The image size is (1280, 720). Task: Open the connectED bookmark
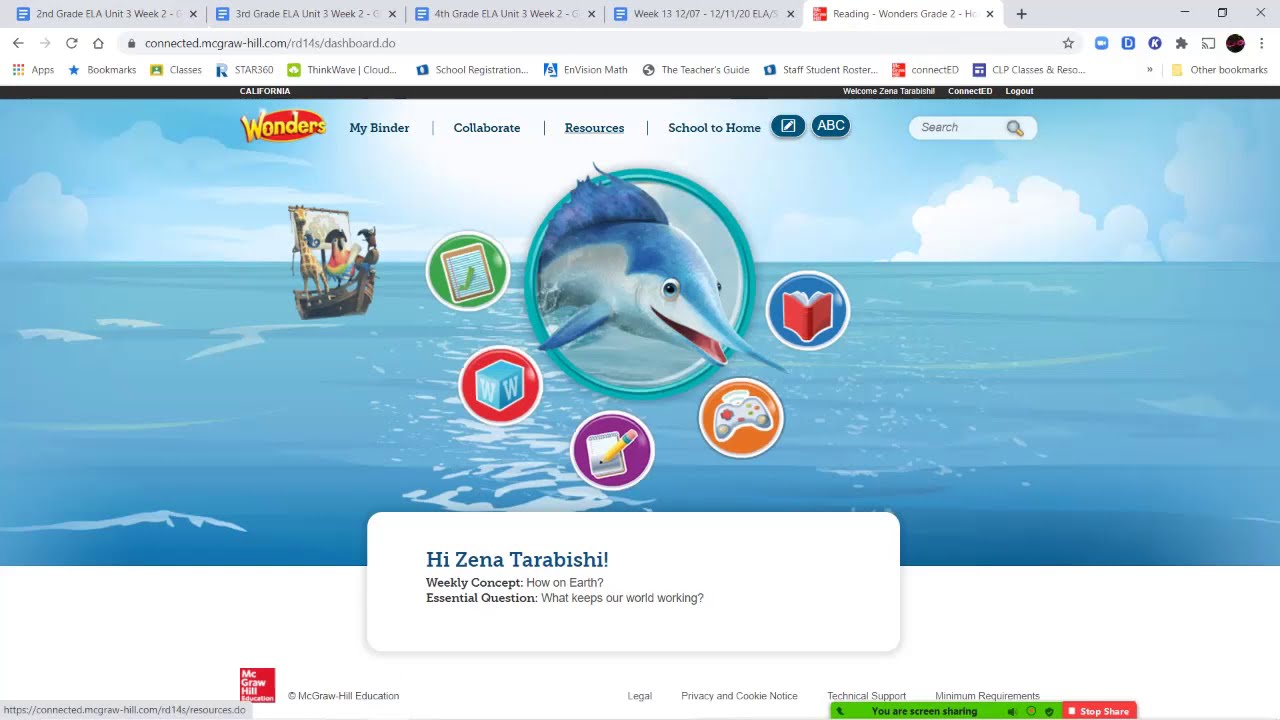pyautogui.click(x=925, y=70)
